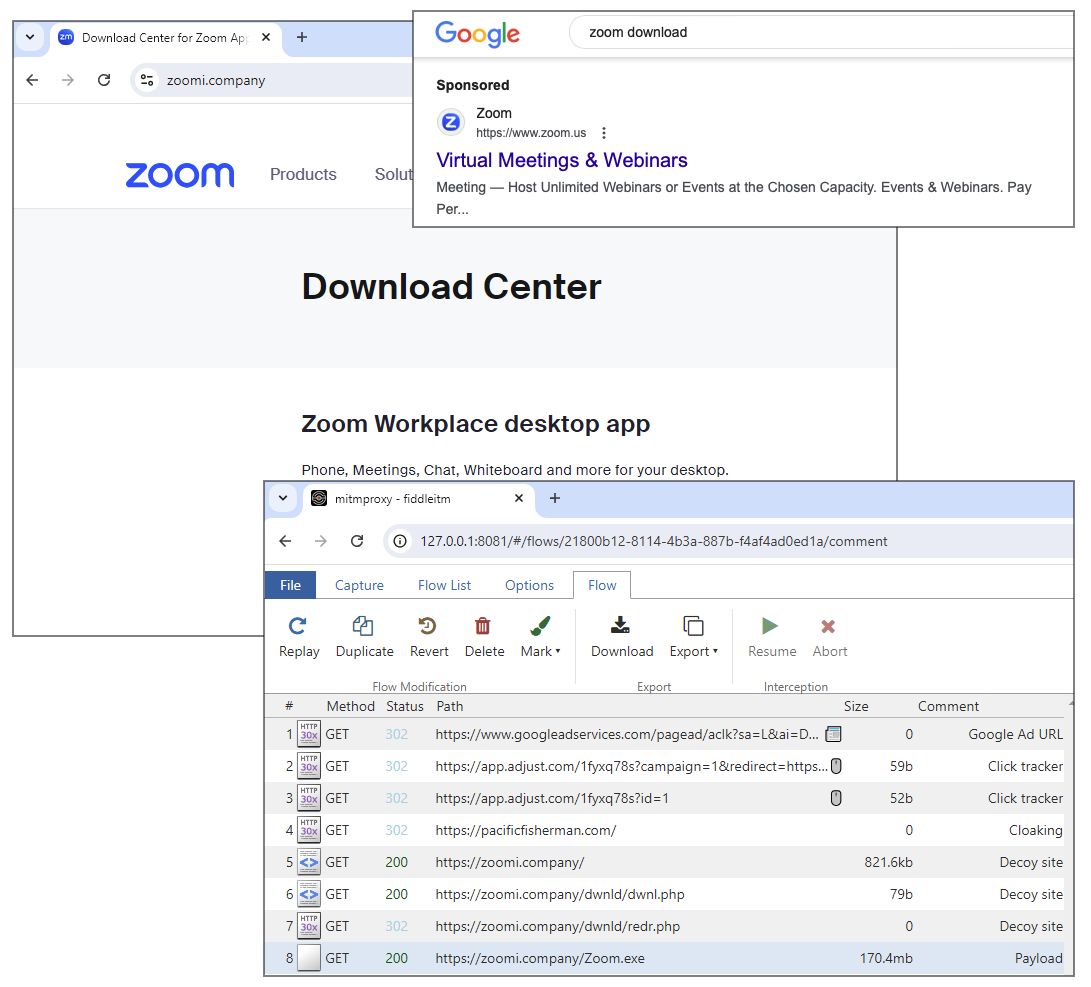Click the Cloaking comment cell
This screenshot has width=1091, height=987.
tap(1035, 830)
